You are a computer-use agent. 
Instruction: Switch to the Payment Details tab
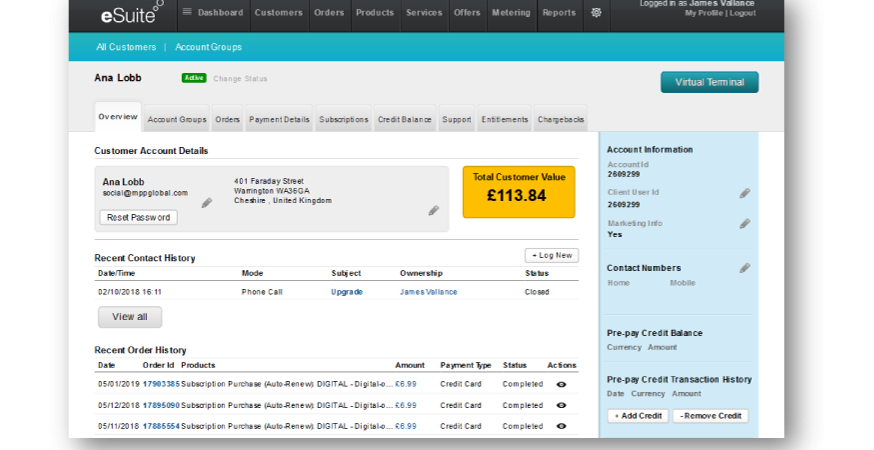(279, 120)
